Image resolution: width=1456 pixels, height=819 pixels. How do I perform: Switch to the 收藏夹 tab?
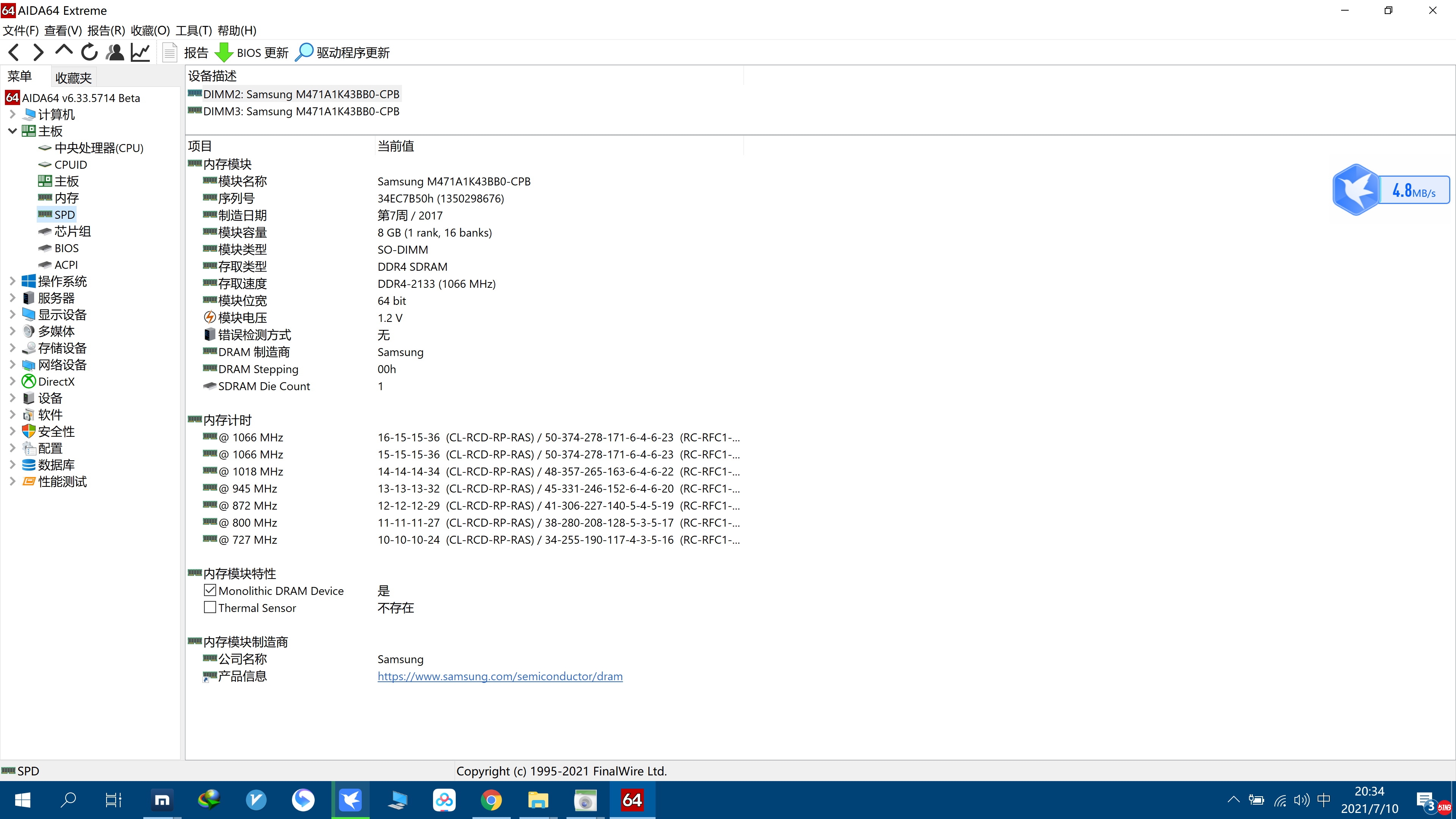[x=73, y=77]
